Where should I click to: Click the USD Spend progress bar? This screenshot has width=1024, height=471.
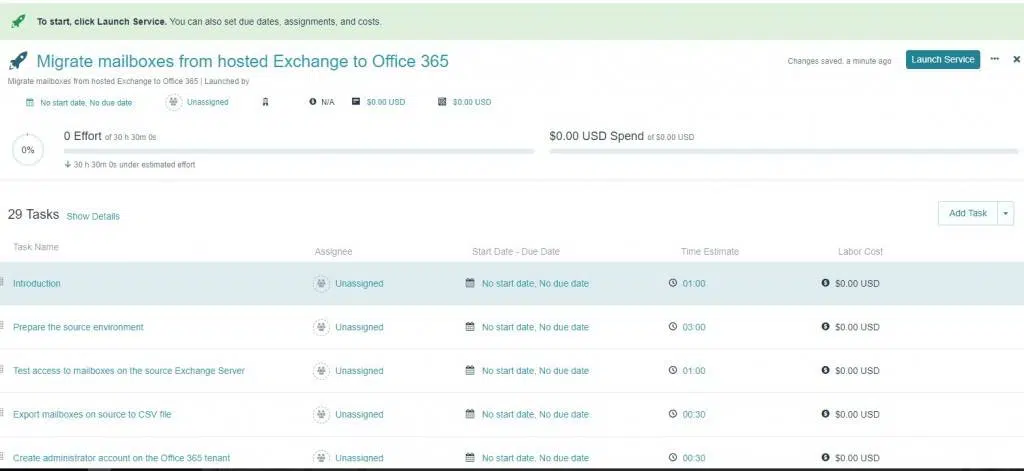(x=783, y=152)
